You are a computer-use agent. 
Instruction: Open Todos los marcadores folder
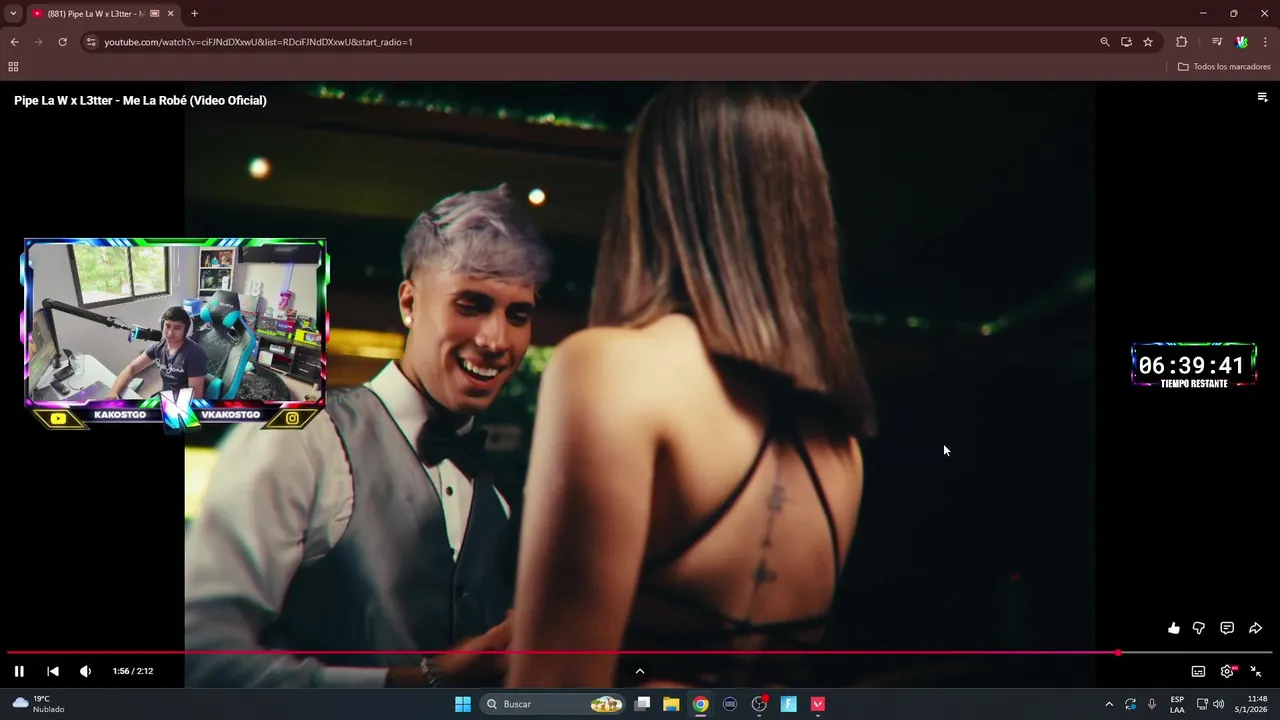pyautogui.click(x=1224, y=67)
